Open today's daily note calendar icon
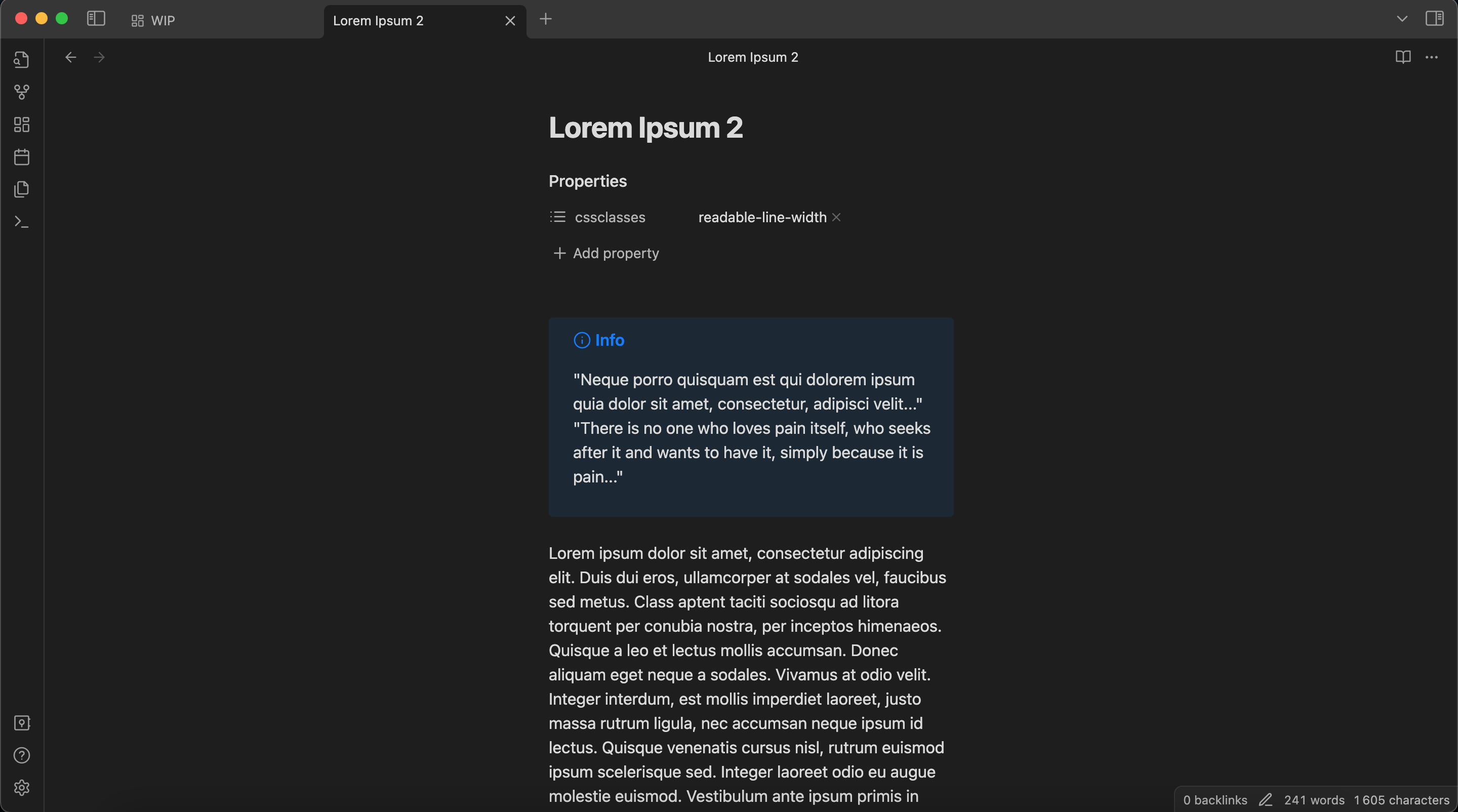This screenshot has height=812, width=1458. coord(21,157)
